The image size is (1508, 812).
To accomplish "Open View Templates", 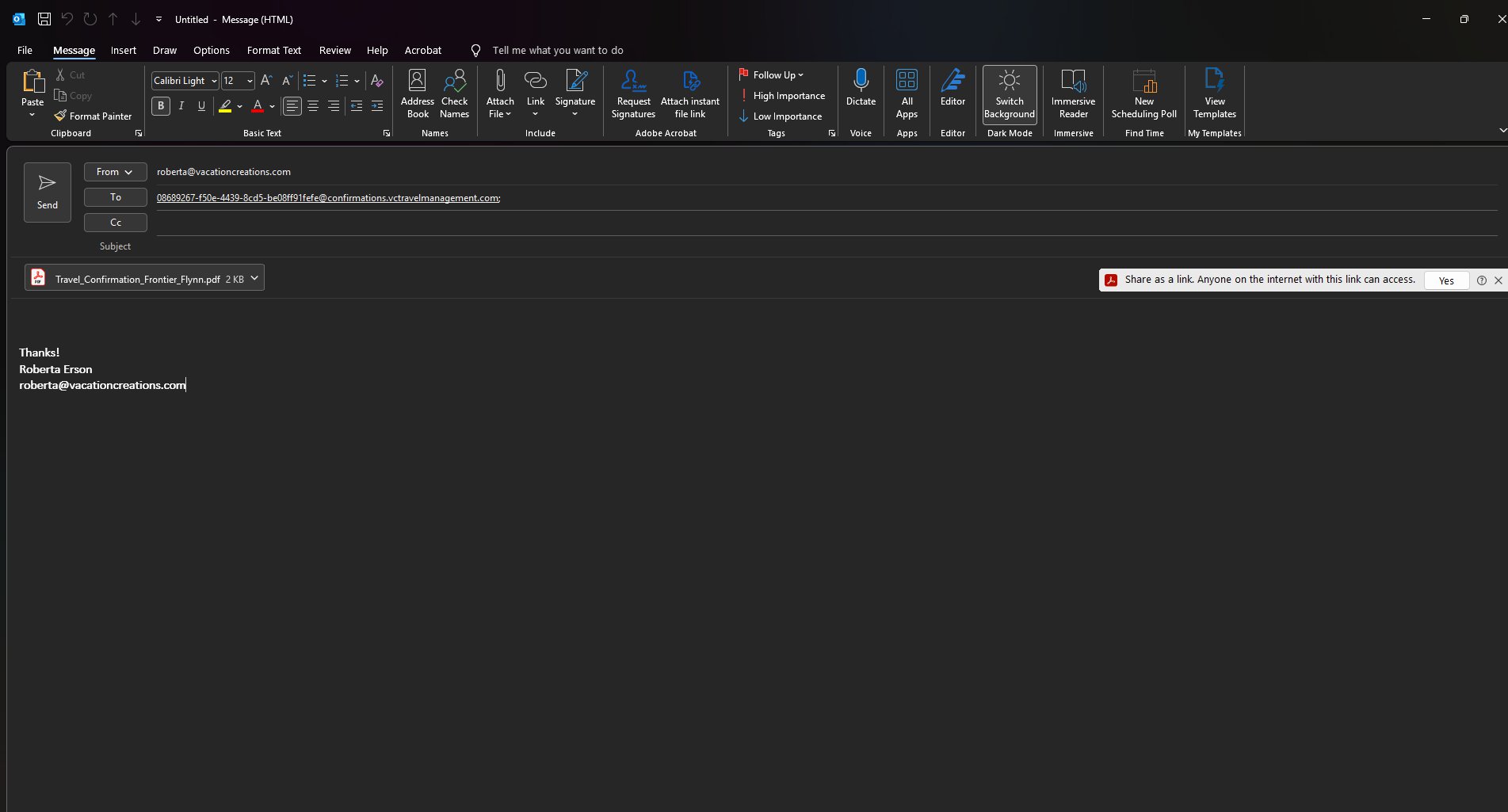I will tap(1214, 93).
